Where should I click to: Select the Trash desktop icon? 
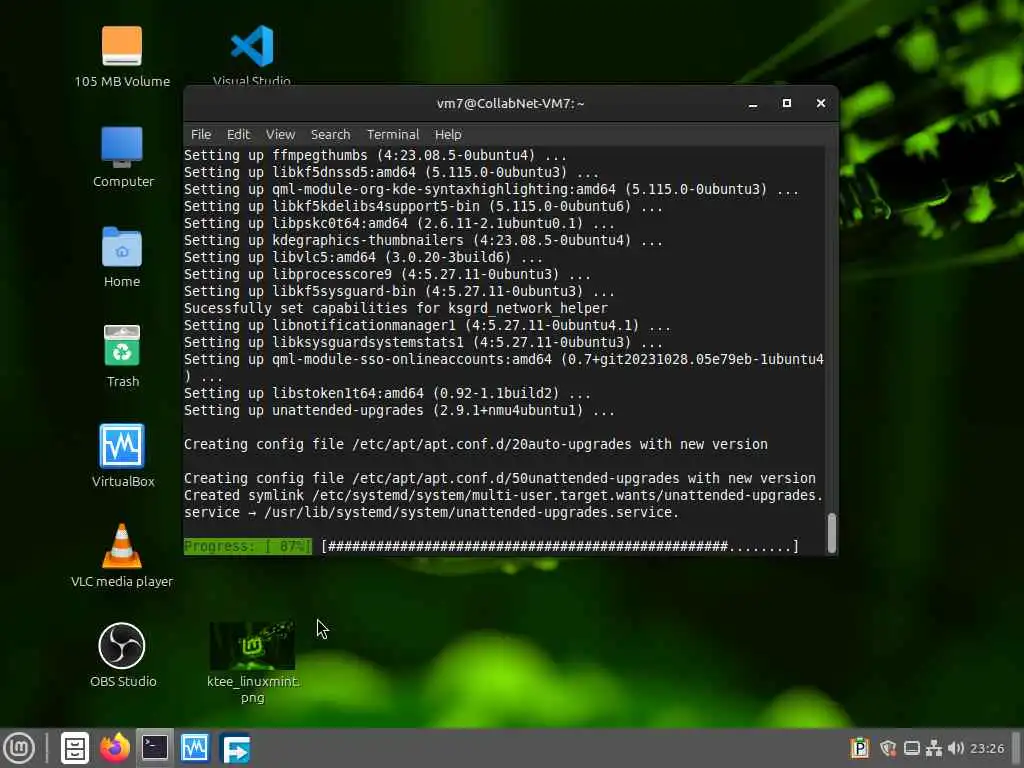tap(122, 357)
